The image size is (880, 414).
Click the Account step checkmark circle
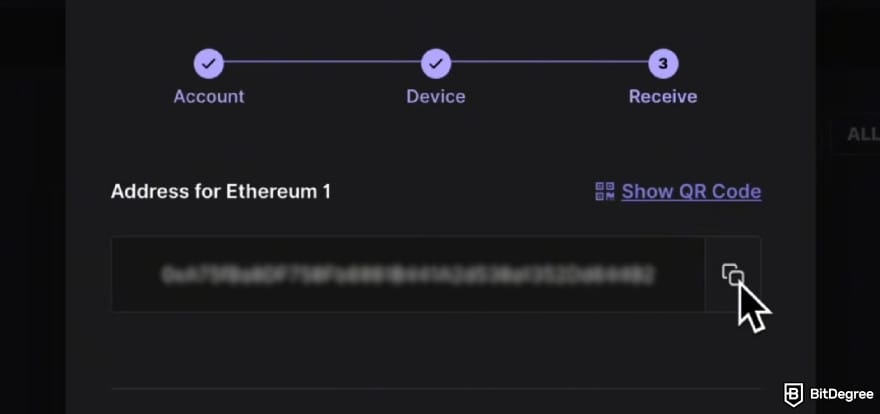tap(208, 64)
